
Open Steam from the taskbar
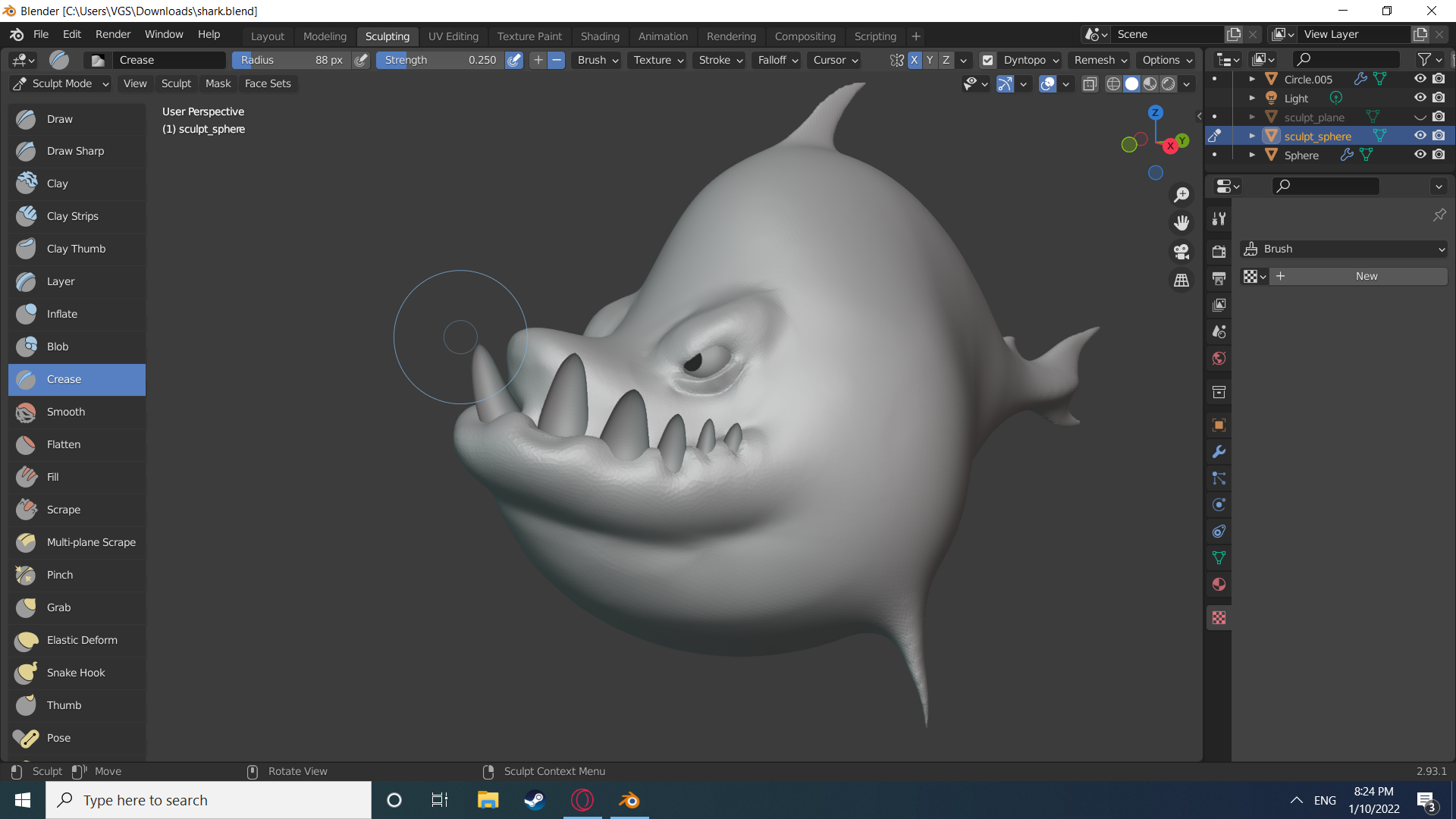[535, 800]
